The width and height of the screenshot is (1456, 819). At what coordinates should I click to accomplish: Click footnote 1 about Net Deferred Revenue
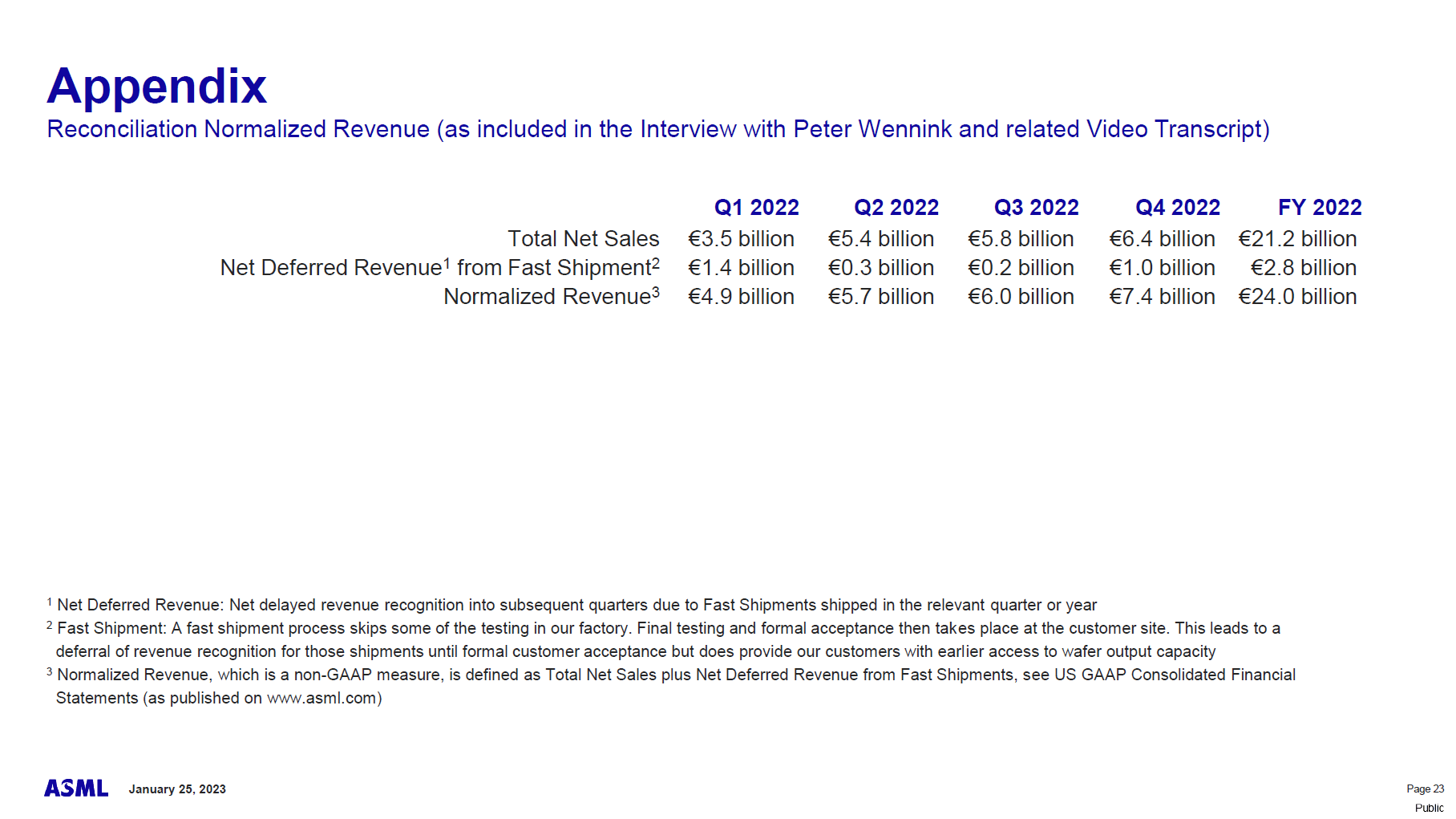(572, 605)
